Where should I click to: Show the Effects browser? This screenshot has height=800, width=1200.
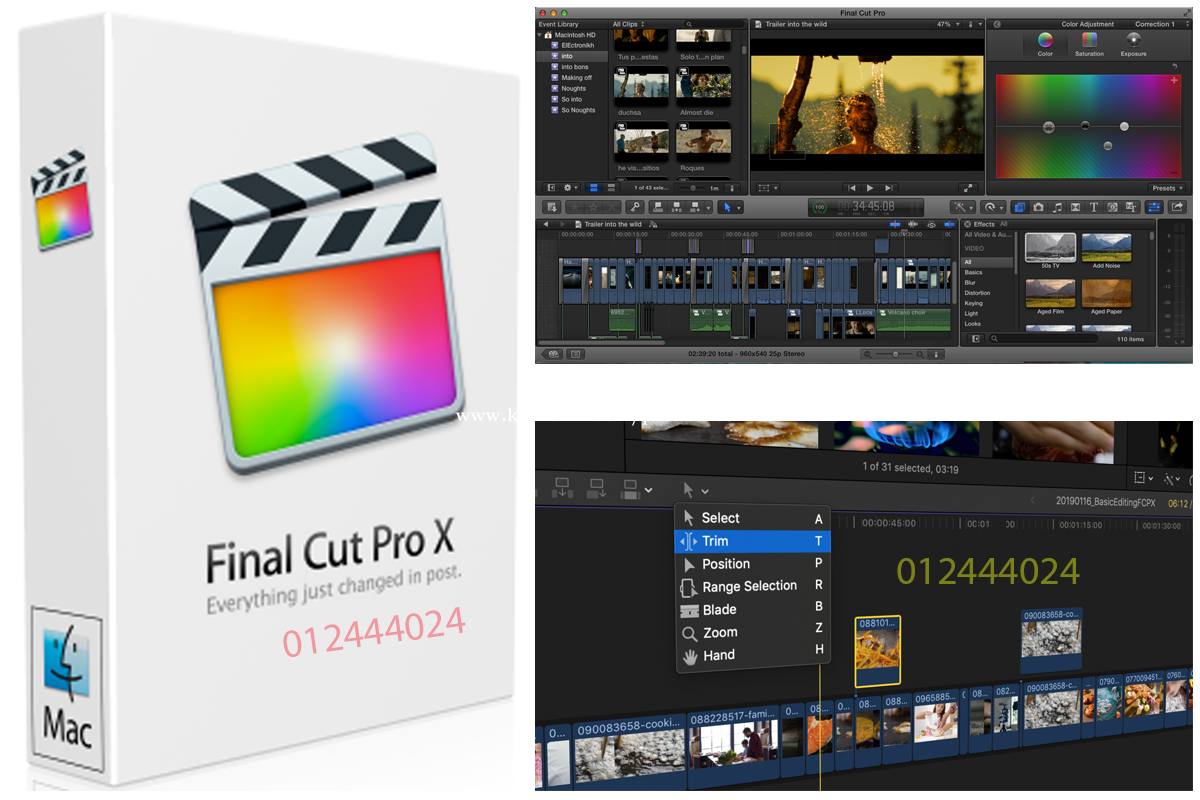[1019, 207]
